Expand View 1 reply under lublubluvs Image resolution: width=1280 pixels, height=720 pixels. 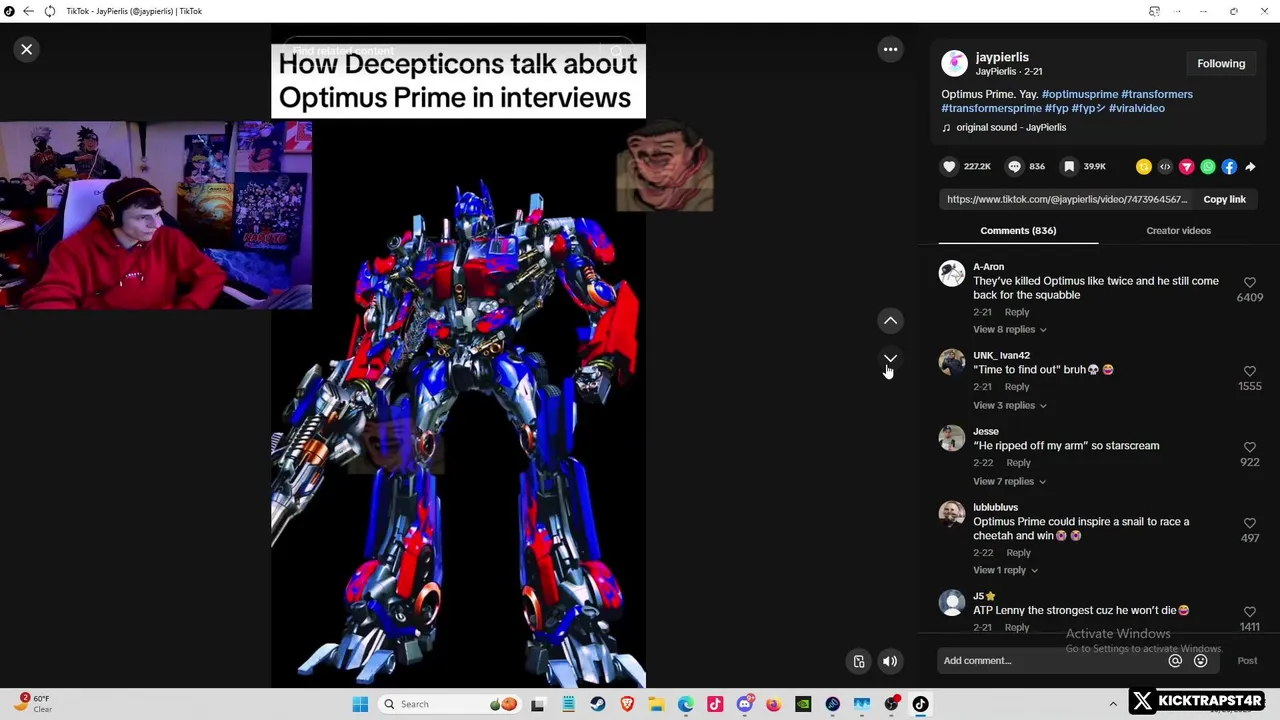coord(1006,570)
